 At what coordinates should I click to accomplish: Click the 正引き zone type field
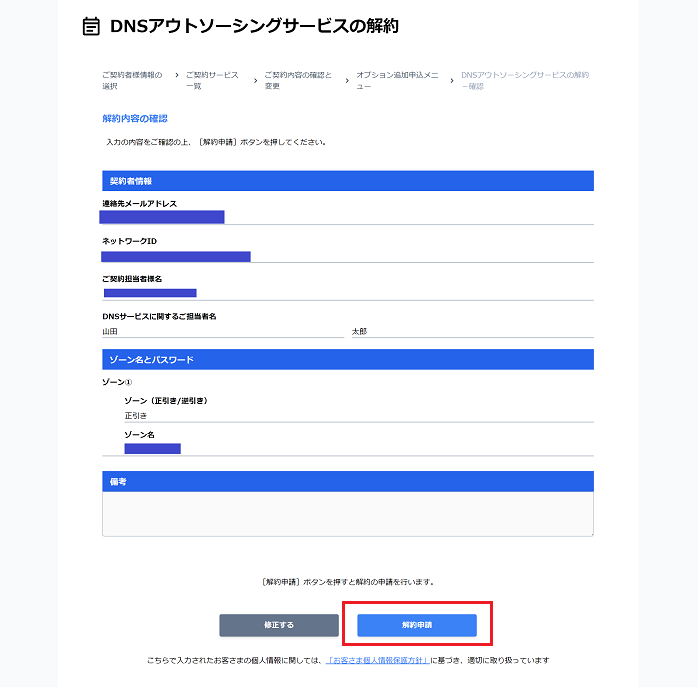[359, 416]
